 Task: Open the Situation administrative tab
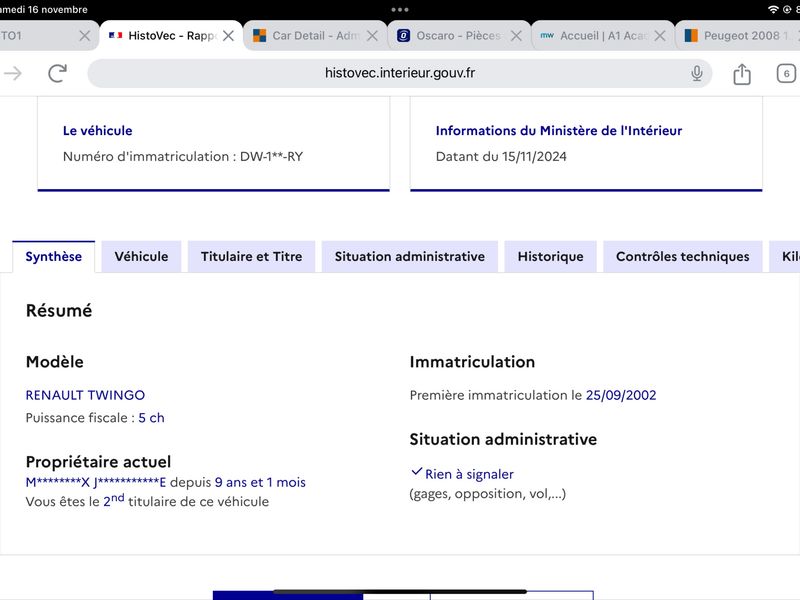coord(410,257)
